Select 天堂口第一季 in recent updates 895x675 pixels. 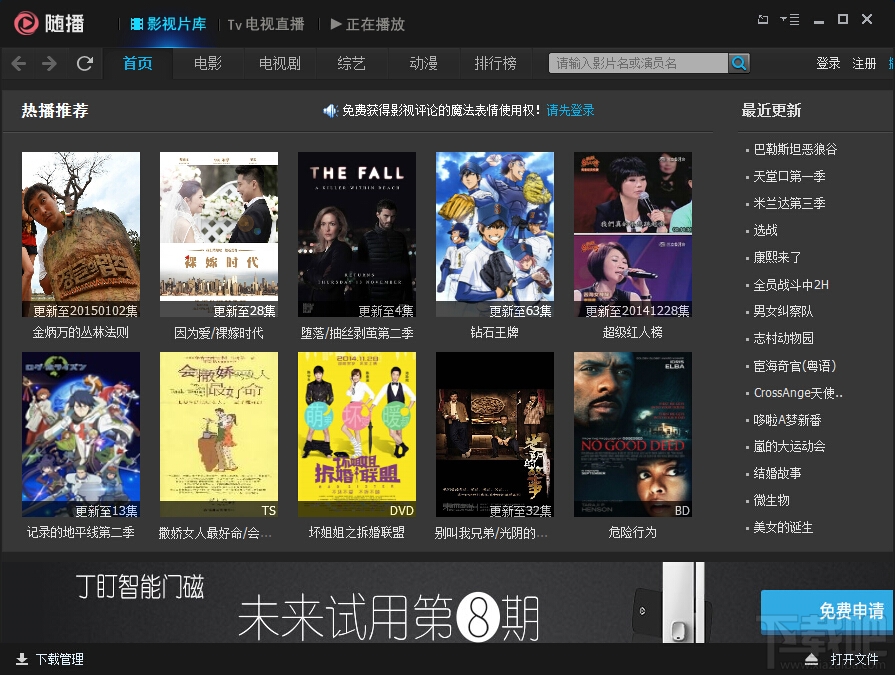(x=789, y=176)
